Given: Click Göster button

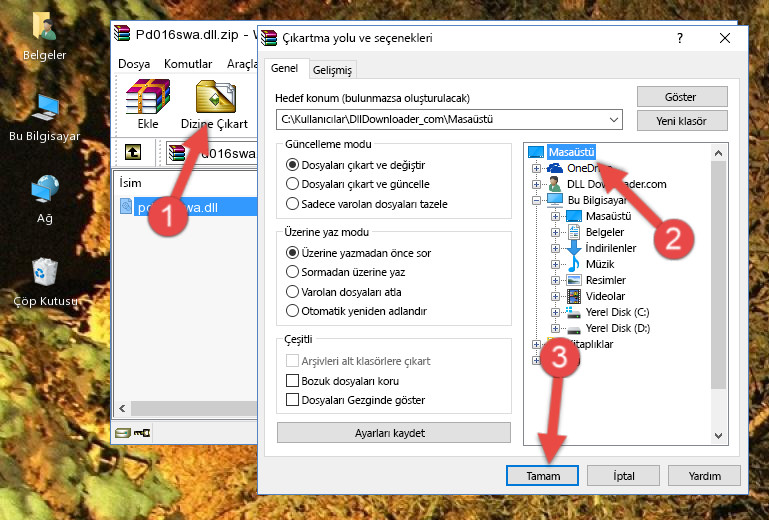Looking at the screenshot, I should pyautogui.click(x=682, y=97).
